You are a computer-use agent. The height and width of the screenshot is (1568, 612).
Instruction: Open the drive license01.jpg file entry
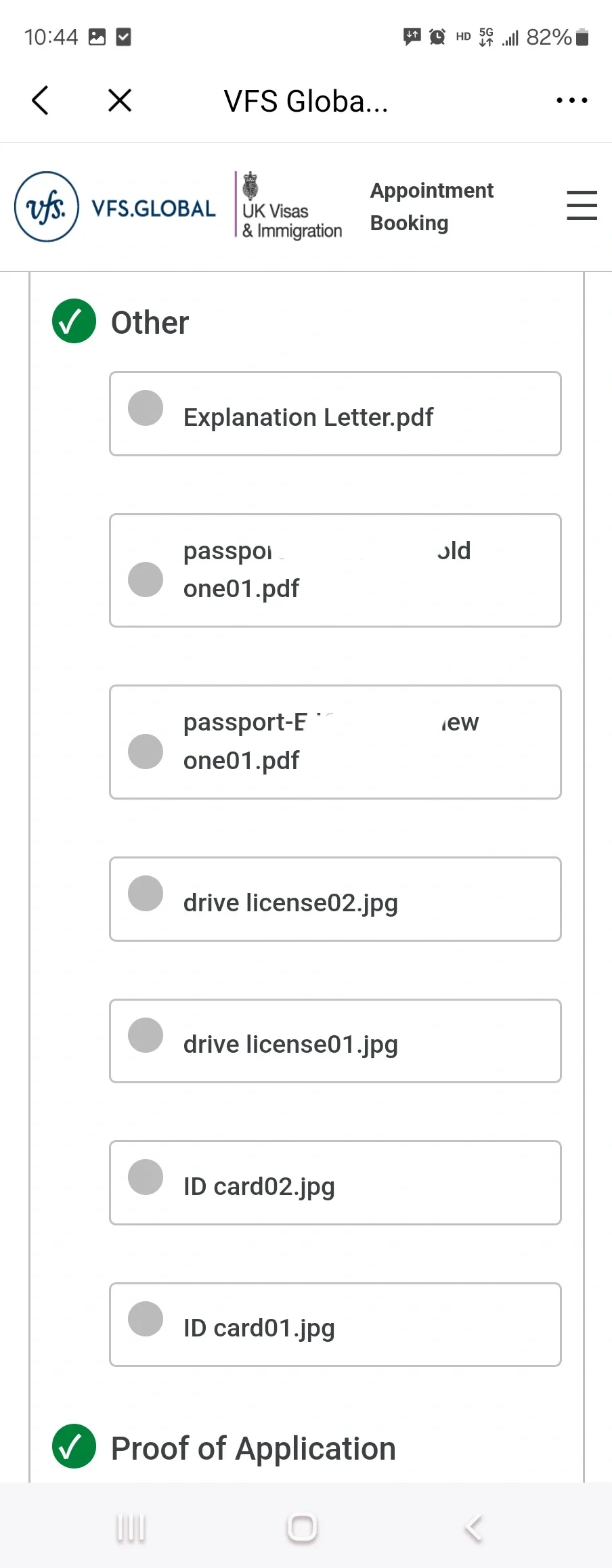(x=335, y=1041)
